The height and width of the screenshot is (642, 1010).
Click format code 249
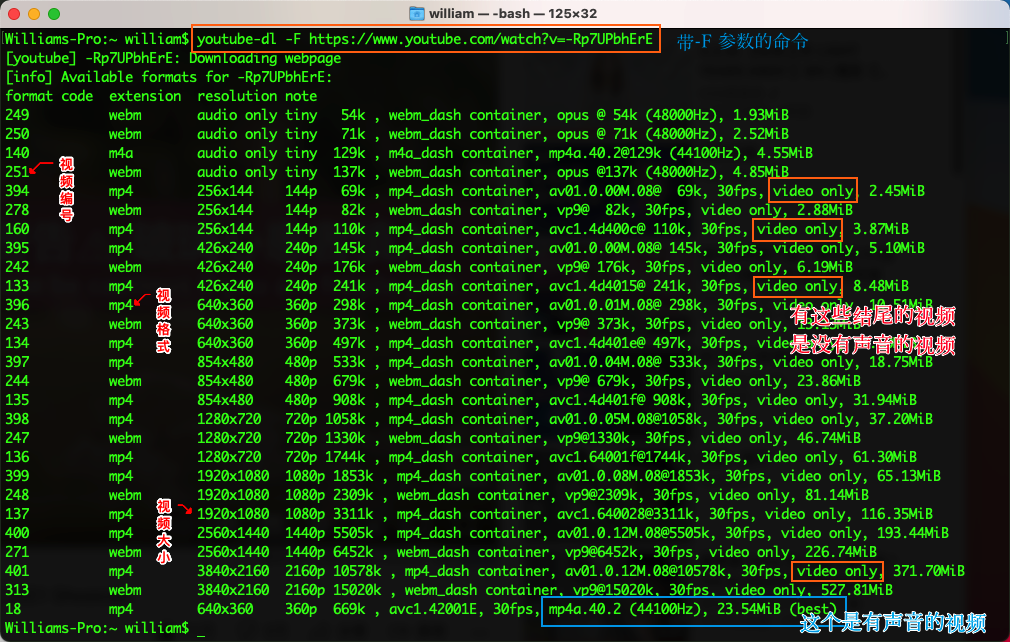coord(17,115)
